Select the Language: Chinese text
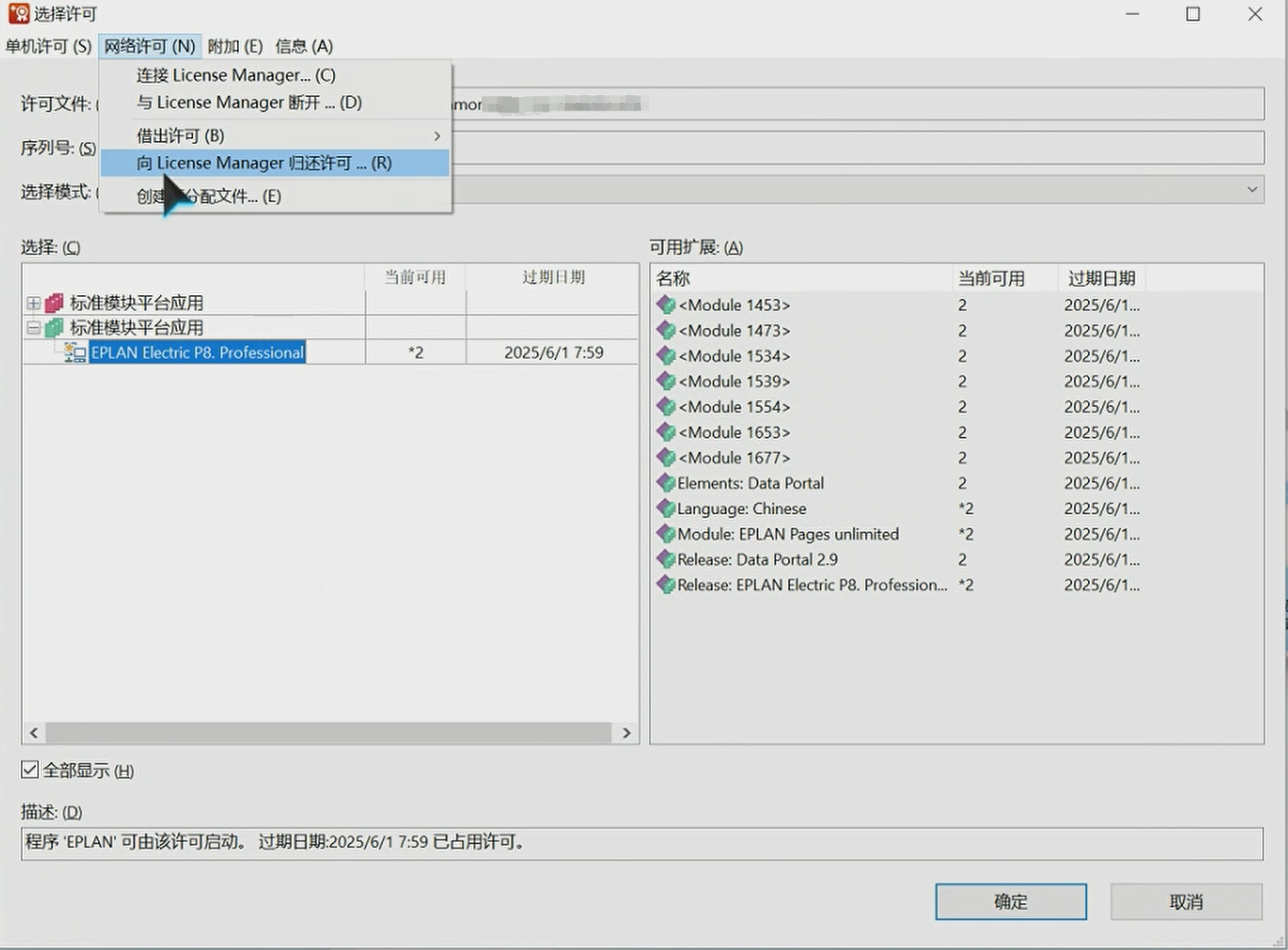1288x950 pixels. point(743,508)
